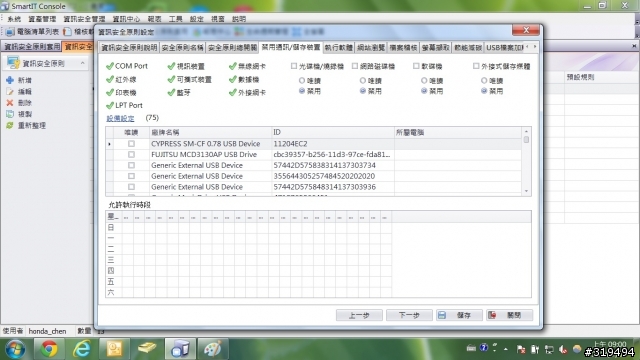The image size is (640, 360).
Task: Check the 網路磁碟機 checkbox
Action: click(355, 66)
